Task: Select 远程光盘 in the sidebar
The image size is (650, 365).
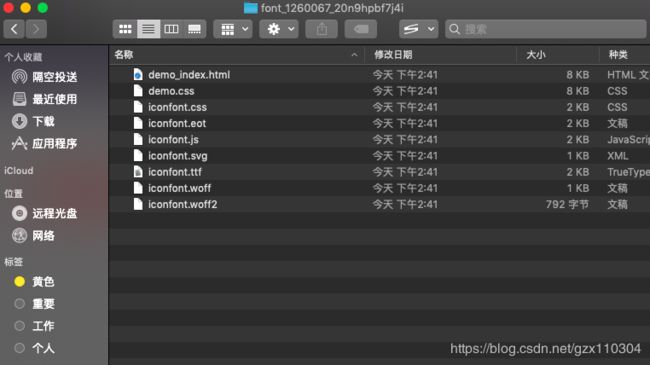Action: pyautogui.click(x=45, y=213)
